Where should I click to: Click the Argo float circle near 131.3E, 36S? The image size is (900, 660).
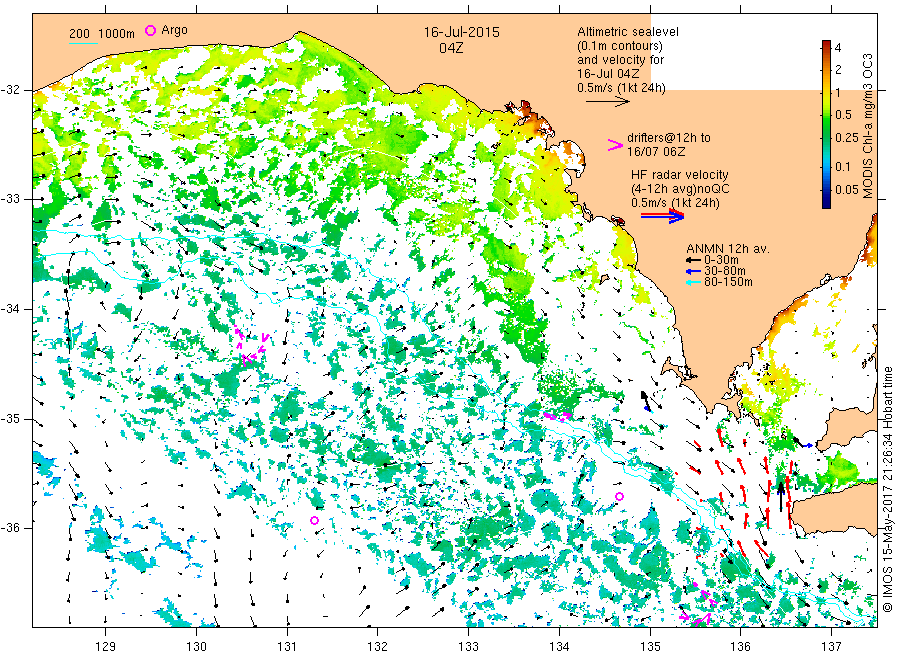[x=315, y=521]
